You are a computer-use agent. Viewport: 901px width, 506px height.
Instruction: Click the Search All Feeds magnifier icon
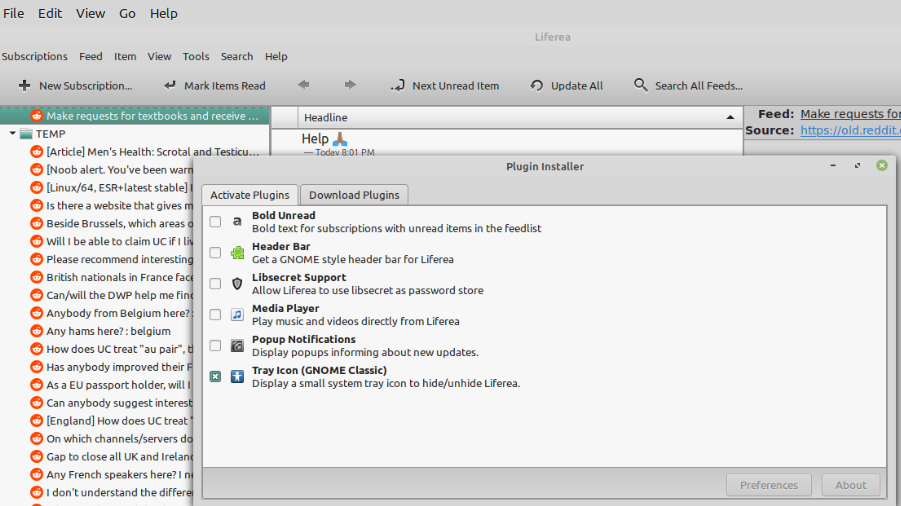641,86
